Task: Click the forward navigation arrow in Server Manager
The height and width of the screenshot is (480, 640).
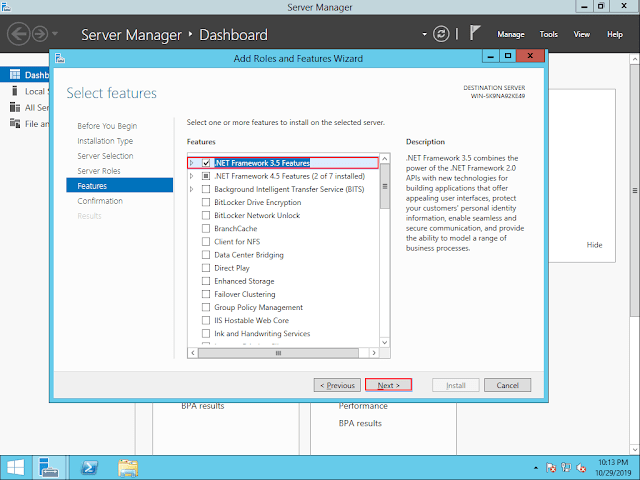Action: [40, 34]
